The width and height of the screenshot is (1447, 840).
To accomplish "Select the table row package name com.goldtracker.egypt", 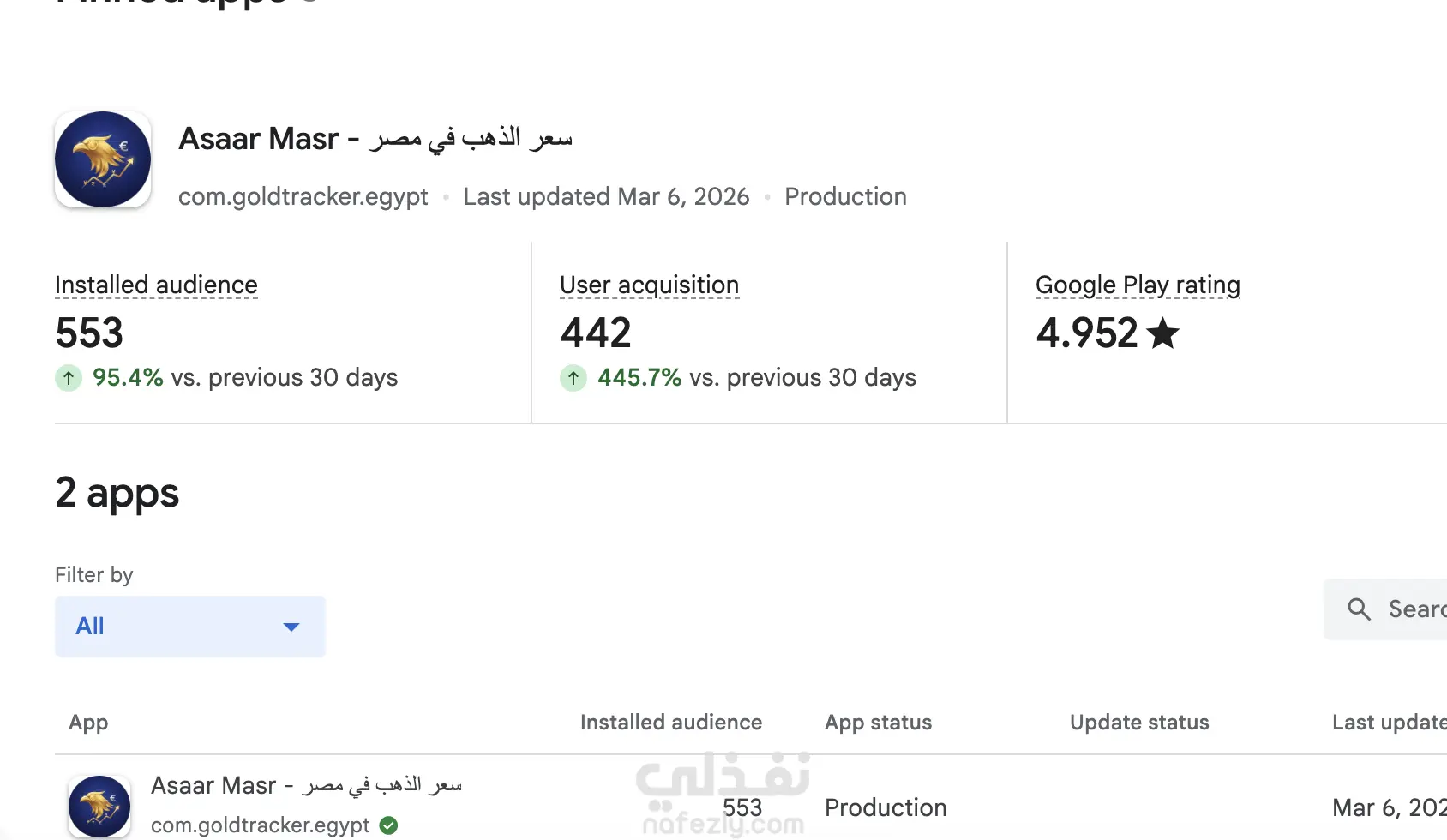I will pos(261,825).
